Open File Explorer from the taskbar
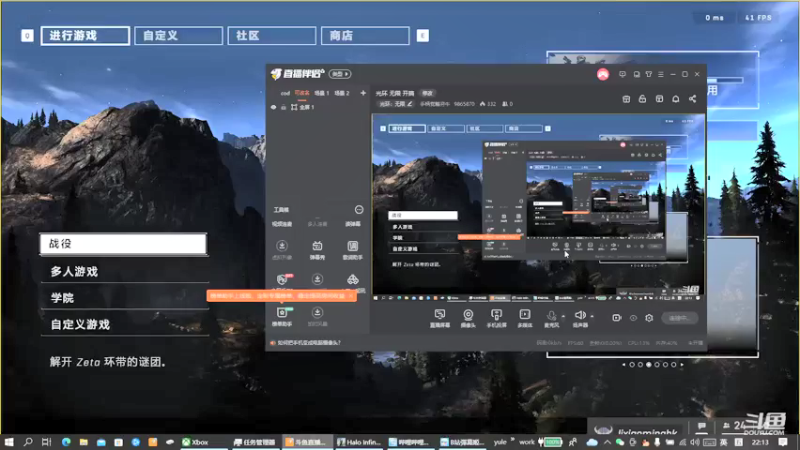 click(x=84, y=442)
